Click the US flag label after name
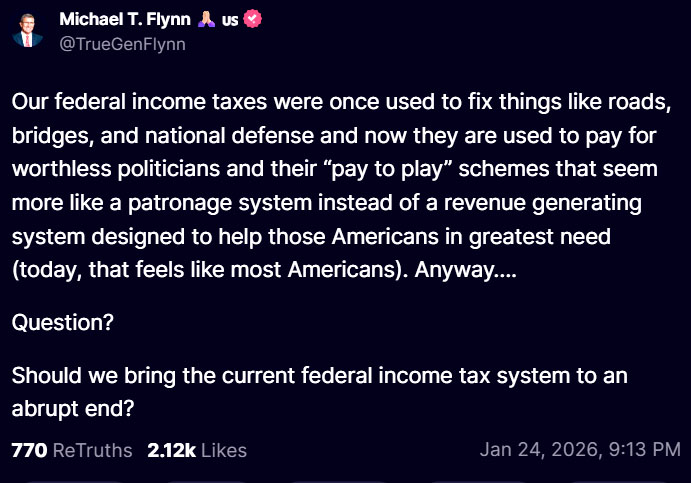This screenshot has height=483, width=691. [x=230, y=20]
